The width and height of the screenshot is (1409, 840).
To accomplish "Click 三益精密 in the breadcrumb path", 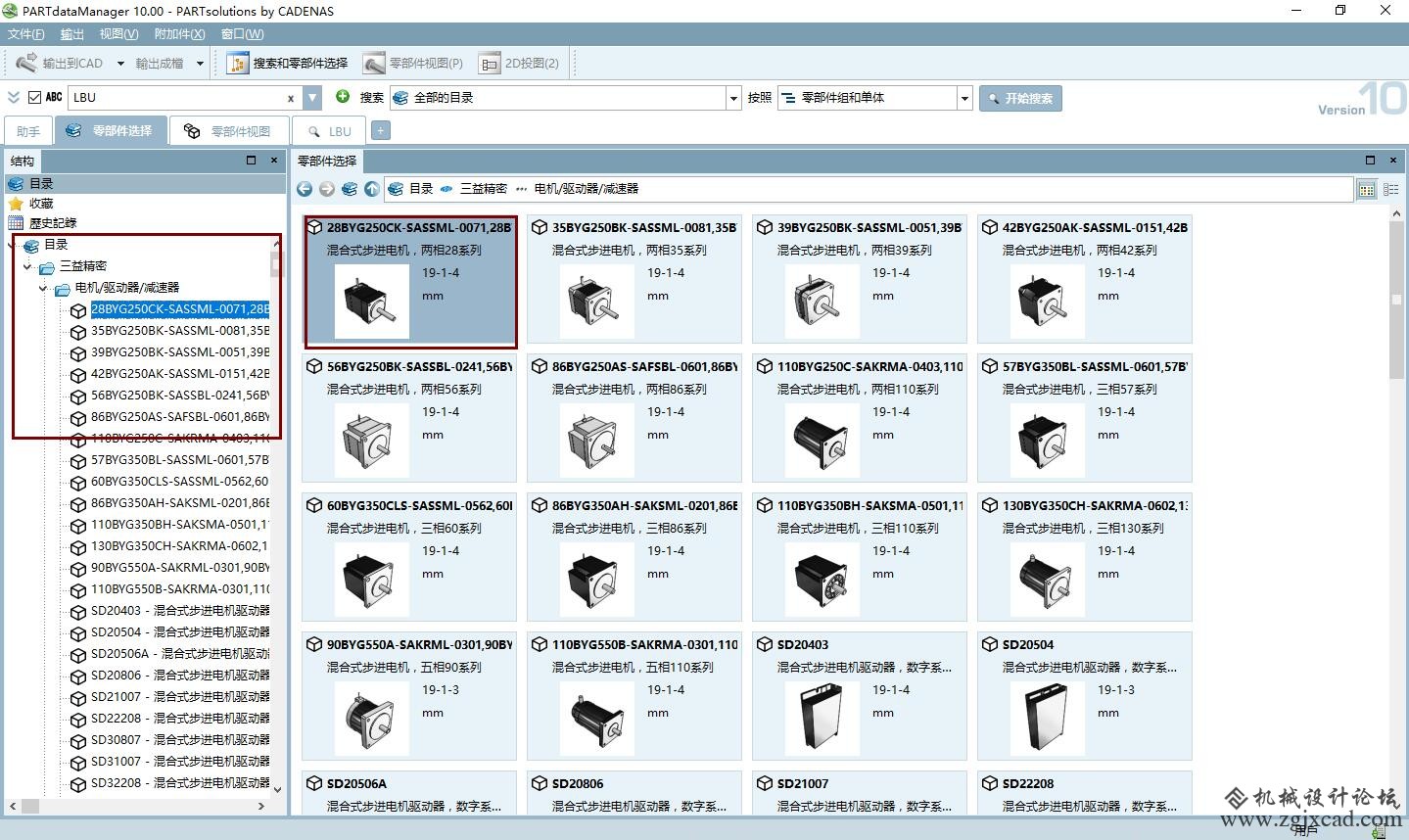I will tap(484, 189).
